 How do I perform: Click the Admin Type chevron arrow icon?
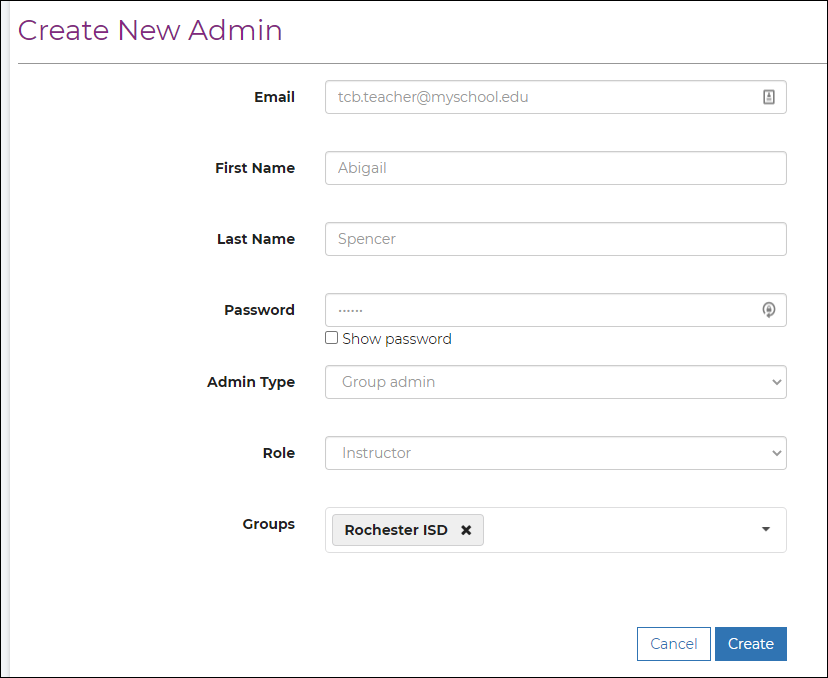pyautogui.click(x=777, y=381)
